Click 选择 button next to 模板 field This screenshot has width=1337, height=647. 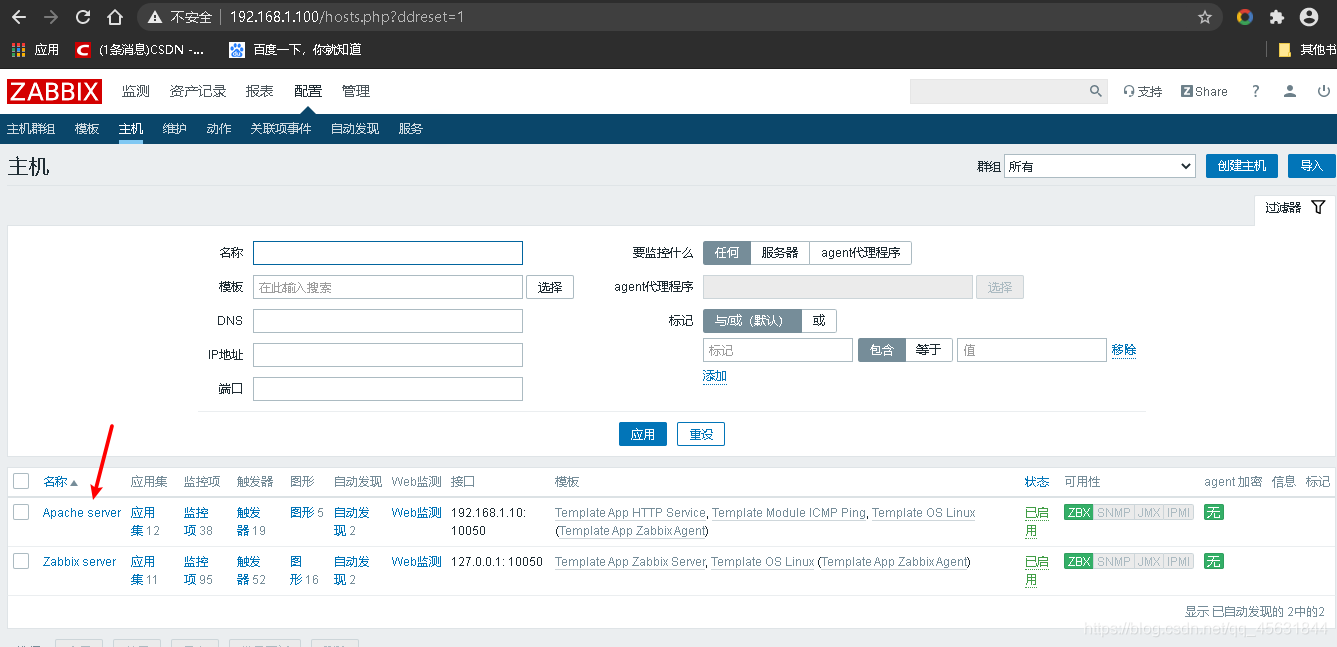(x=550, y=287)
